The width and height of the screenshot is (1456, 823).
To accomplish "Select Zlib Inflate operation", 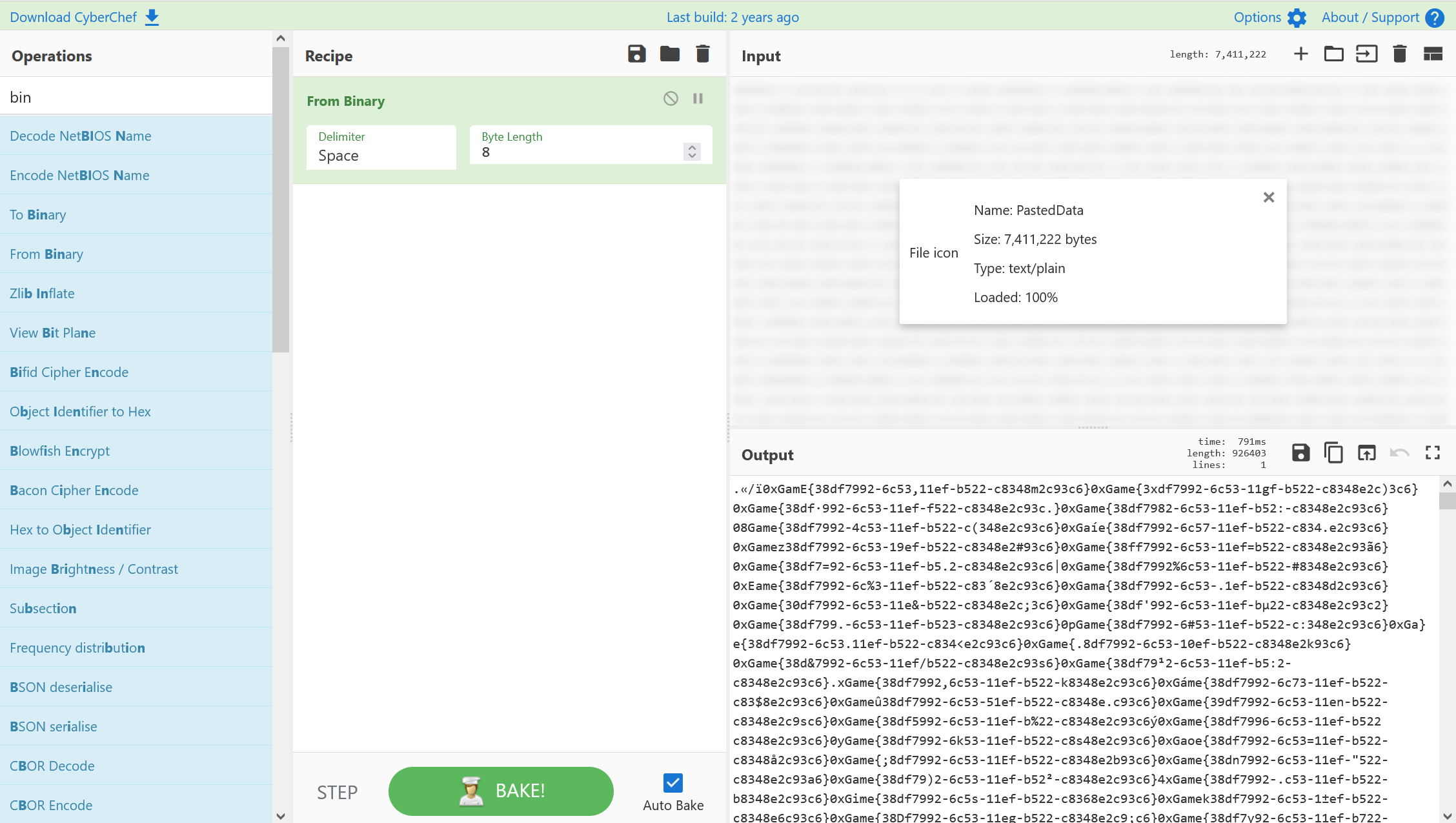I will pos(136,293).
